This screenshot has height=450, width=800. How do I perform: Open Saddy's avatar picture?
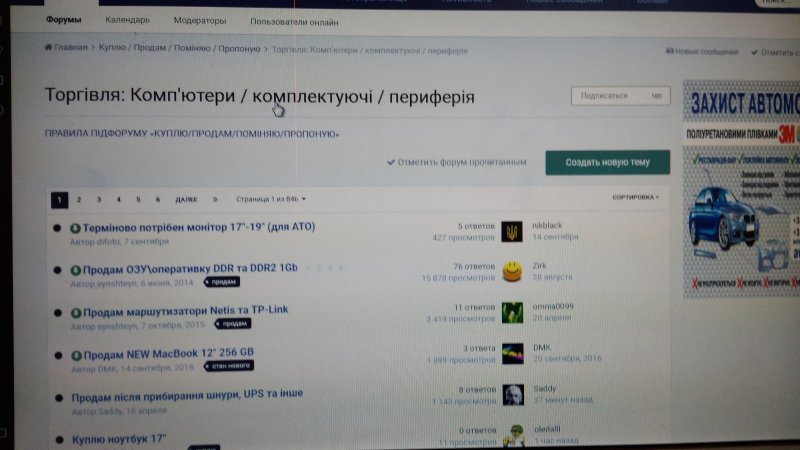[513, 394]
